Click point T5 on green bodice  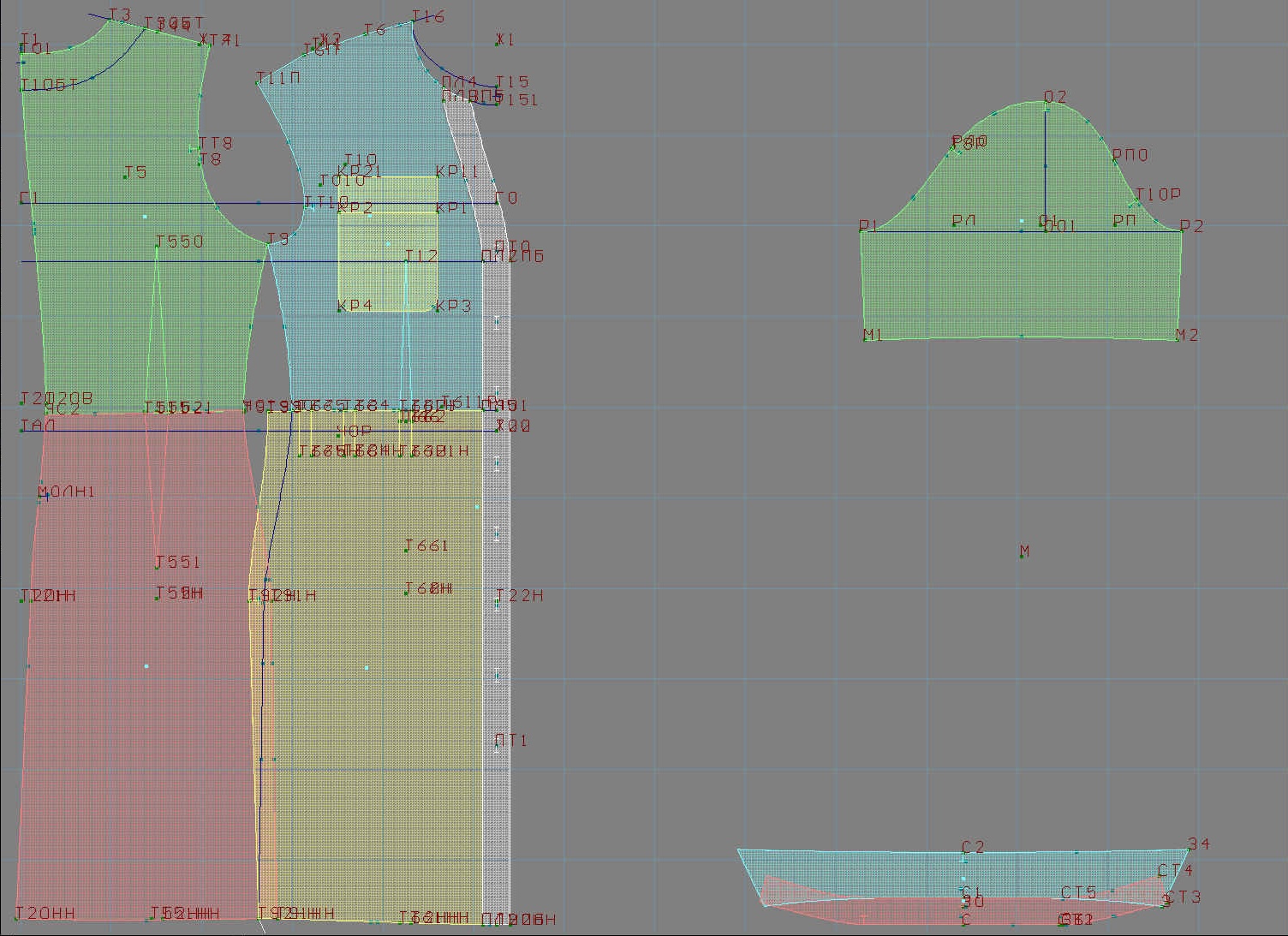(x=126, y=176)
